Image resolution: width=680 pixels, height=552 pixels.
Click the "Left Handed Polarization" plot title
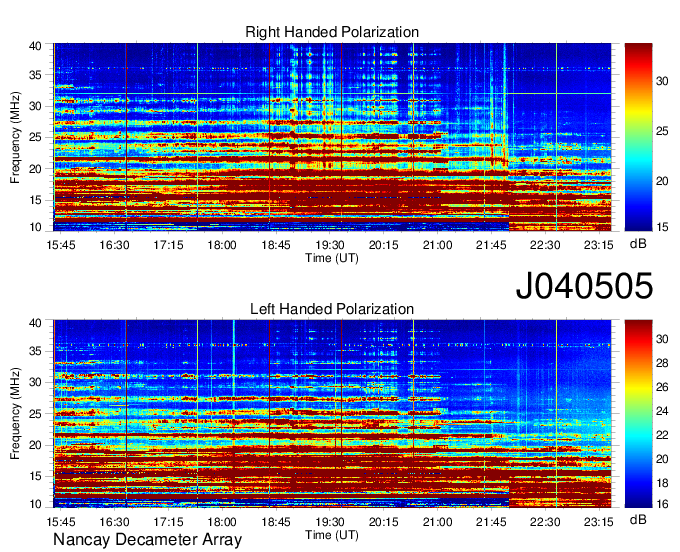click(332, 309)
